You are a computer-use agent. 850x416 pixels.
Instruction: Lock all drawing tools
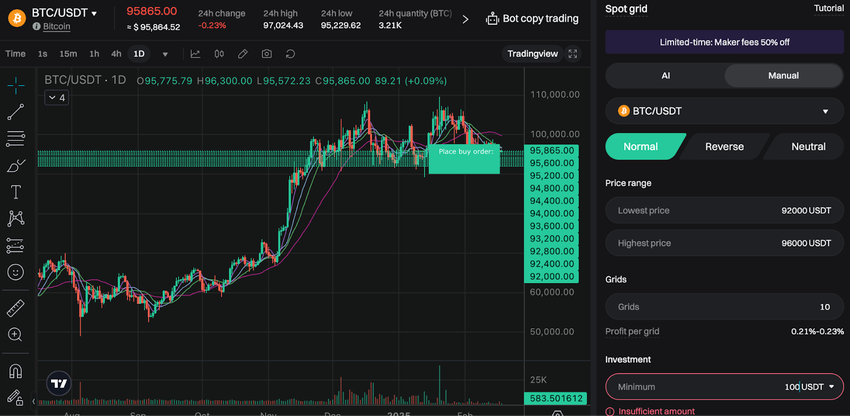click(16, 398)
